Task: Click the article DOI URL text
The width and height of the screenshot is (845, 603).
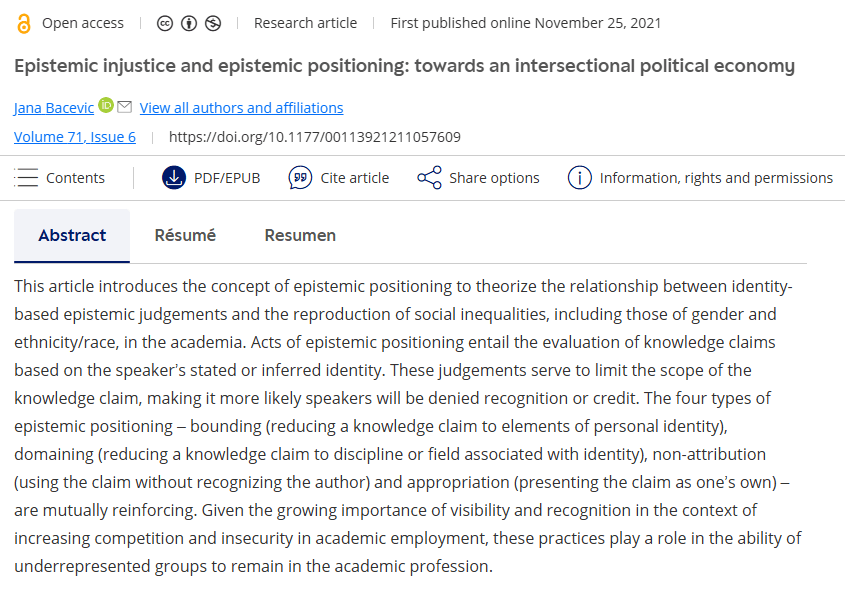Action: tap(314, 137)
